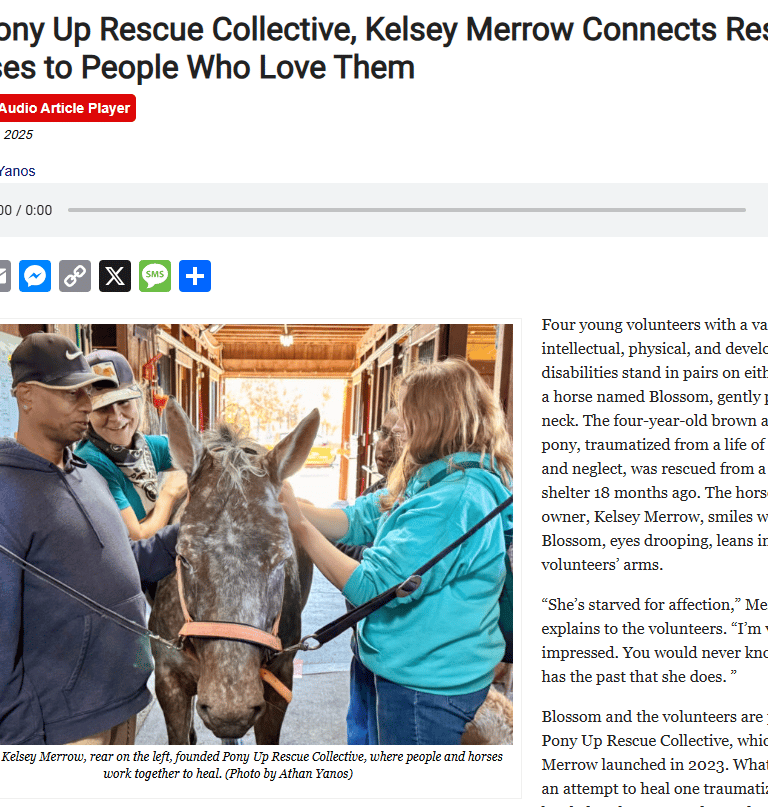This screenshot has height=807, width=768.
Task: Click the 0:00 audio time display
Action: [26, 210]
